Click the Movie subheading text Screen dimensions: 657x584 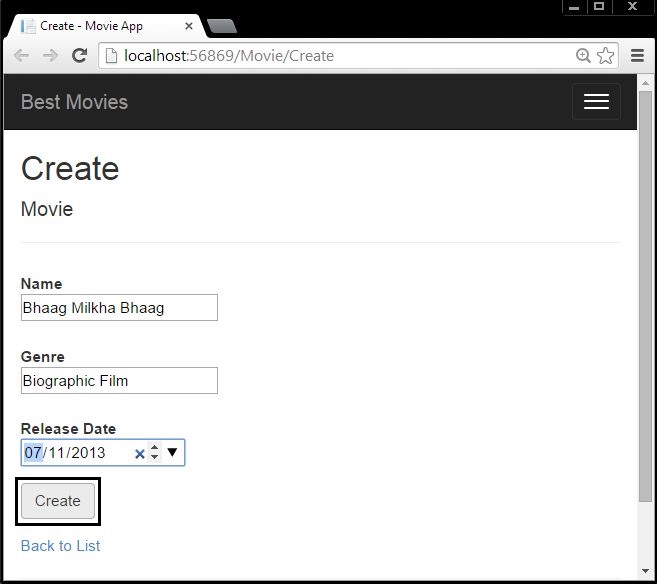click(47, 209)
